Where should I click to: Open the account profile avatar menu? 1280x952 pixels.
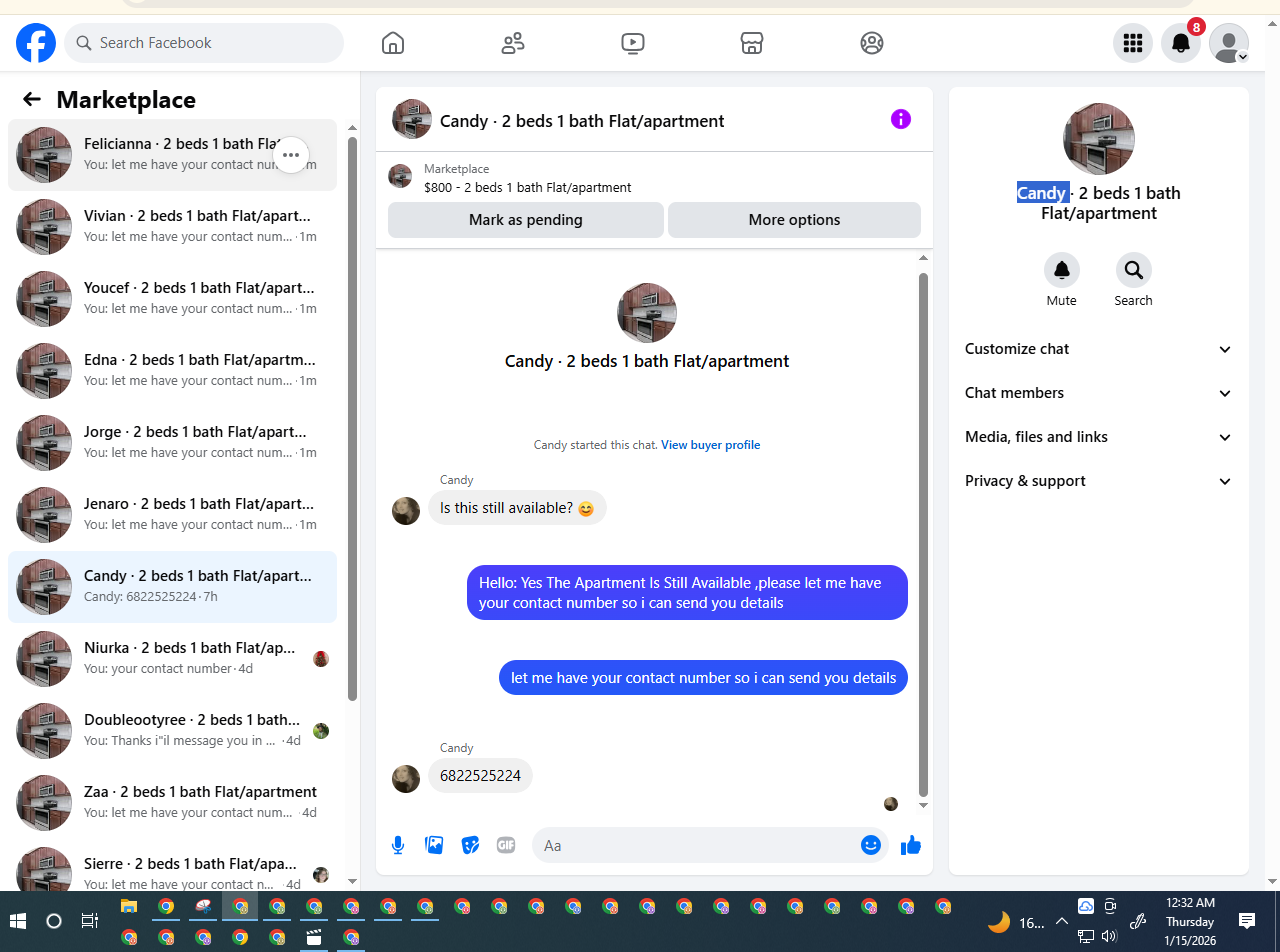click(1229, 43)
